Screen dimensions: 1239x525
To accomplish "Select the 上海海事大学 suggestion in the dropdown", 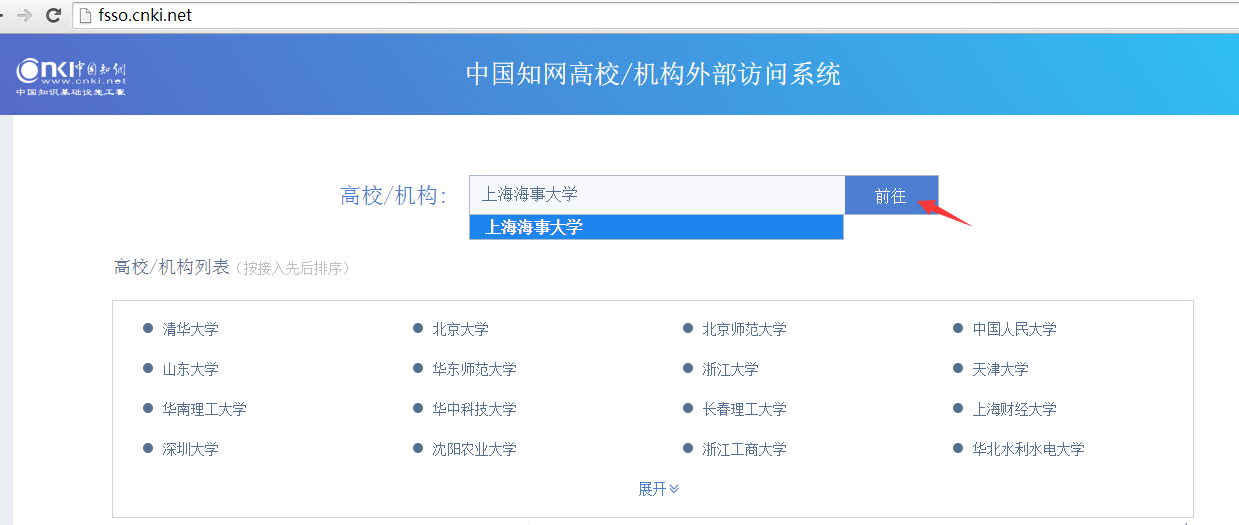I will click(x=656, y=227).
